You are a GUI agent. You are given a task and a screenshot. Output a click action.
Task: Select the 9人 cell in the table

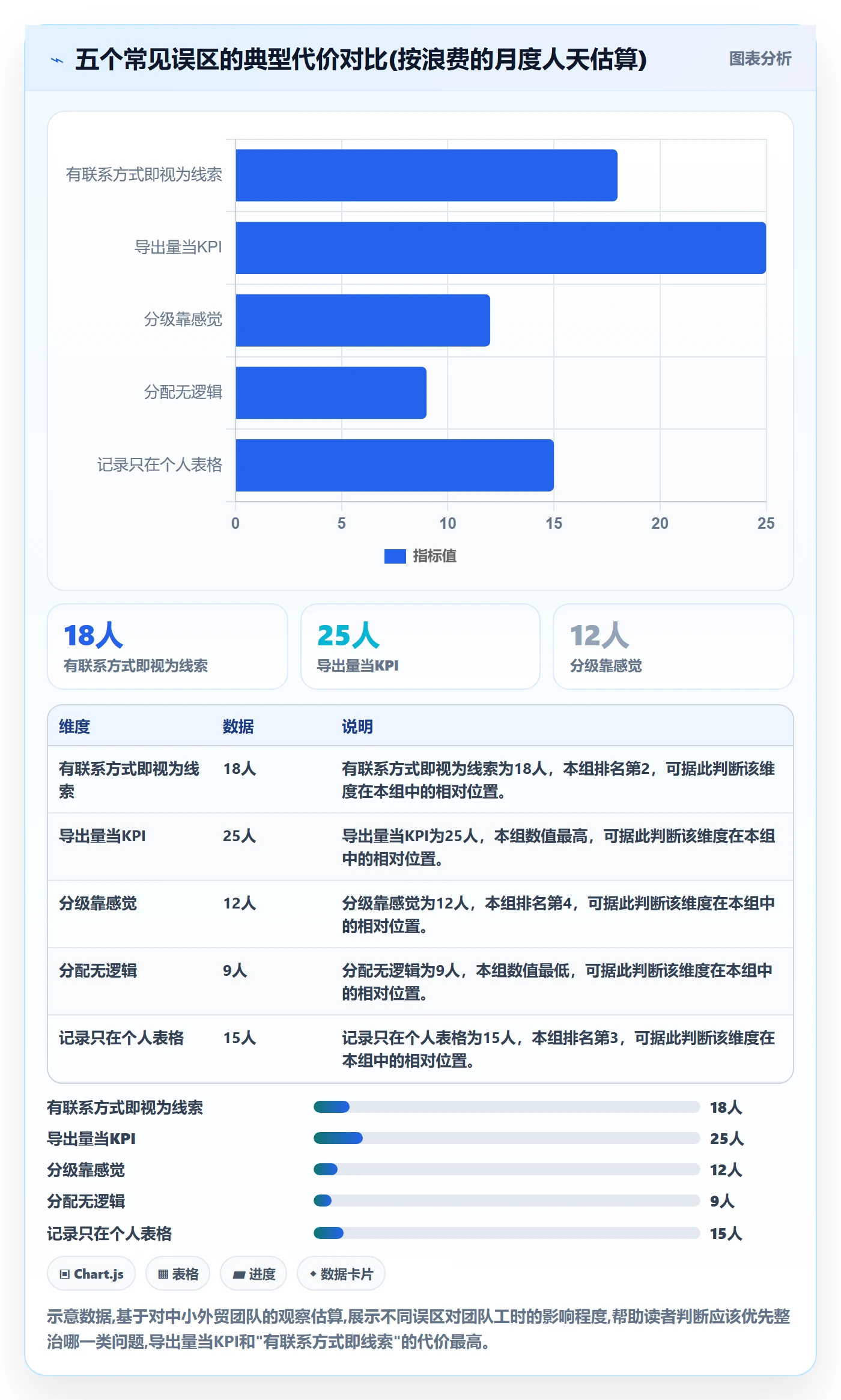click(235, 970)
